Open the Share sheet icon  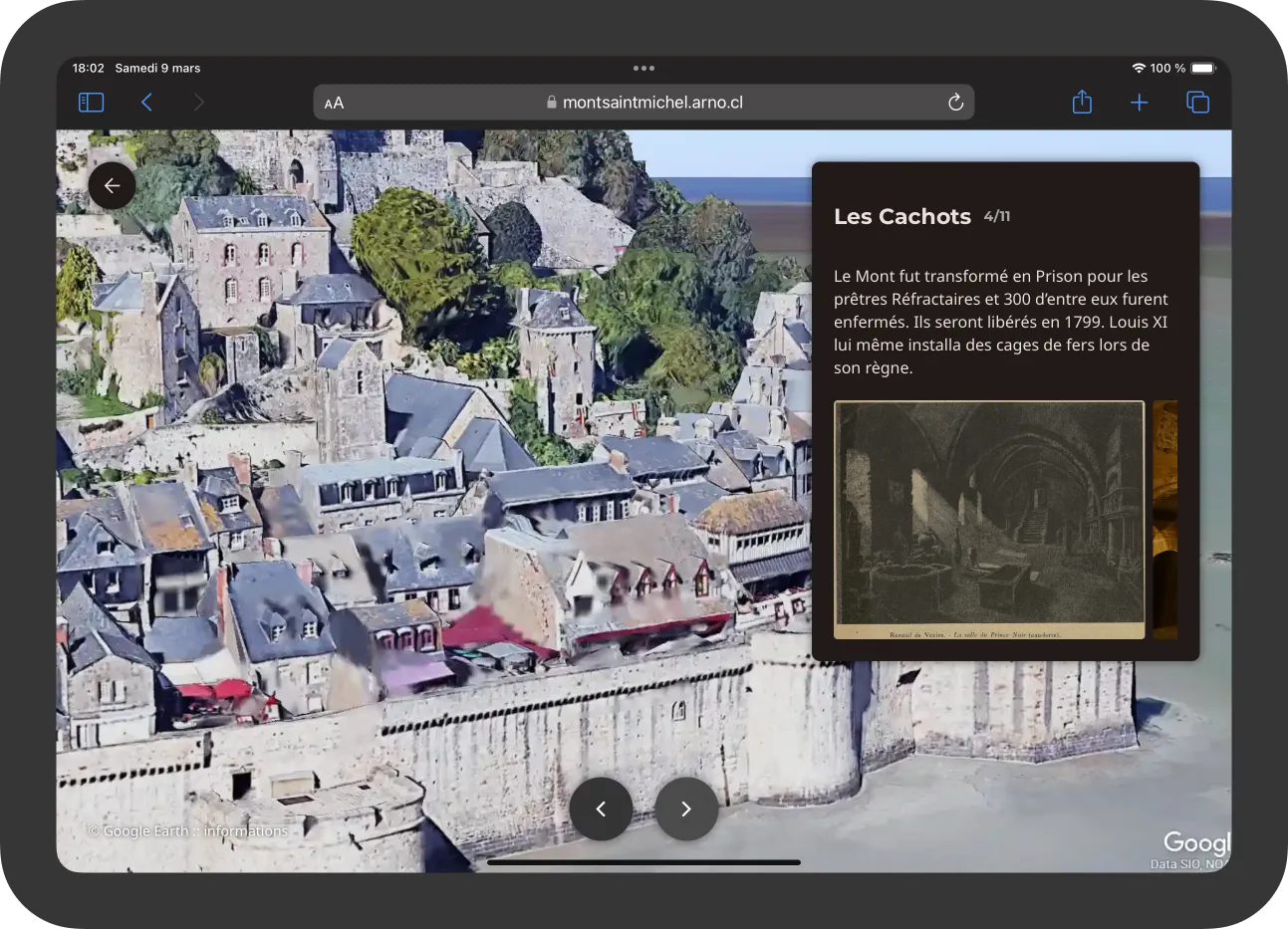[x=1082, y=103]
